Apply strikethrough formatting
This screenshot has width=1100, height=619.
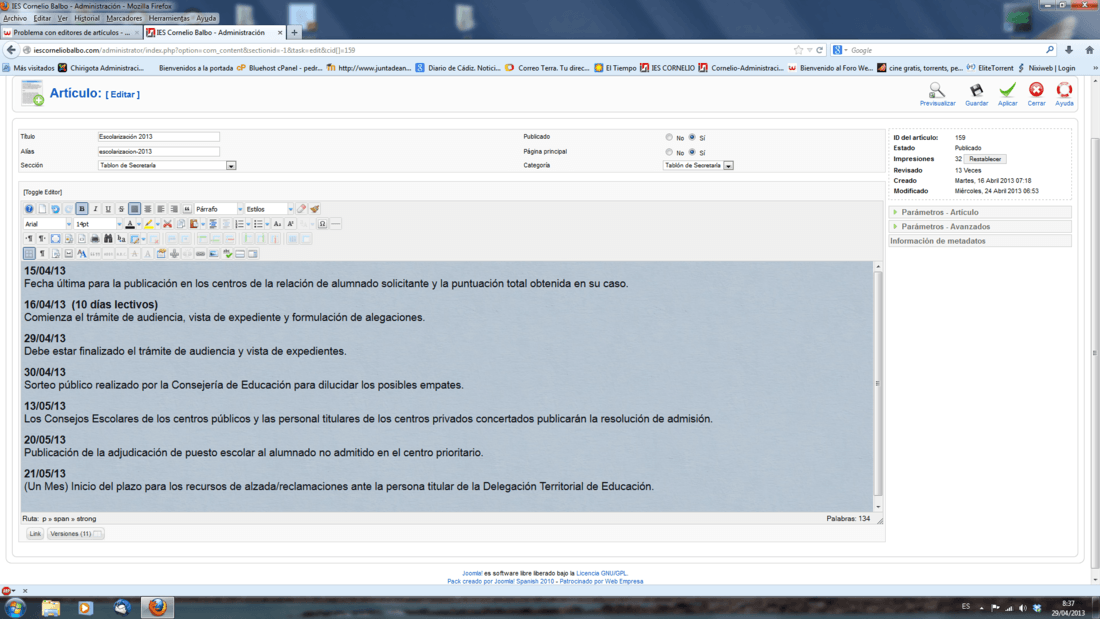pos(121,209)
